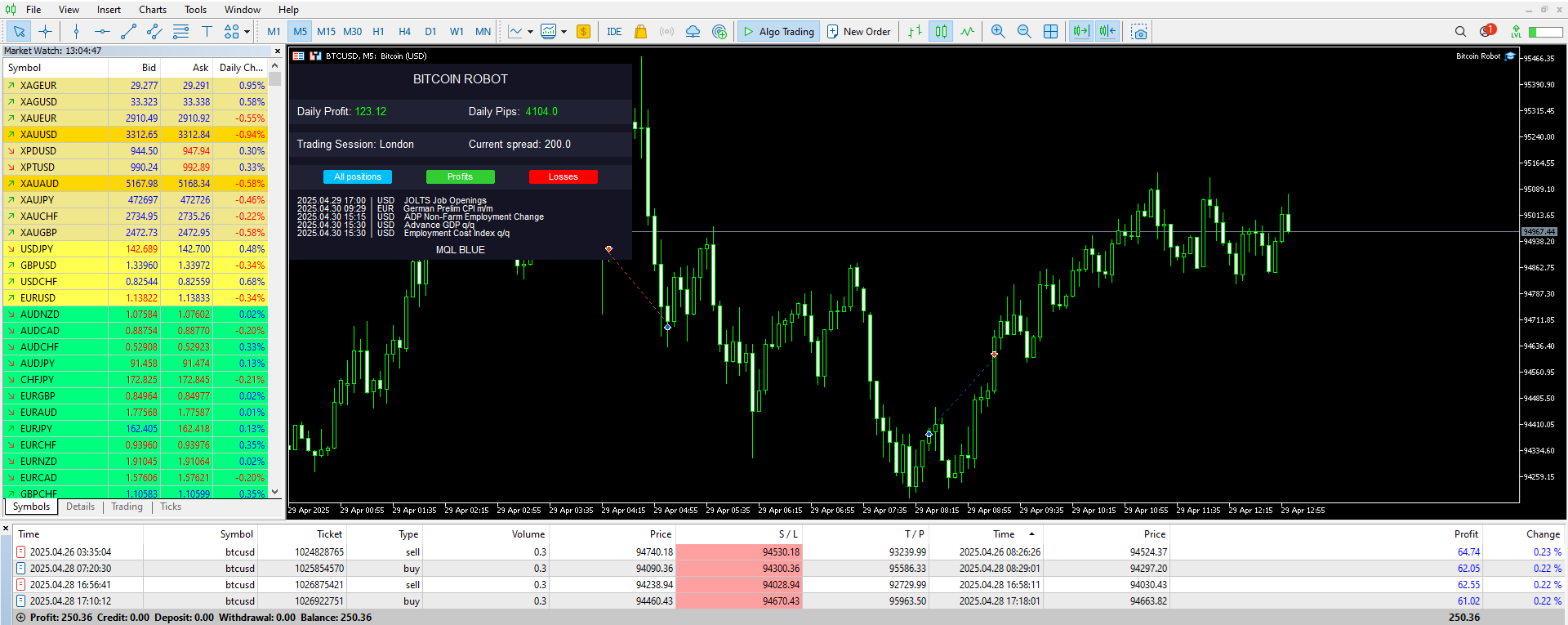
Task: Click the New Order button
Action: point(858,32)
